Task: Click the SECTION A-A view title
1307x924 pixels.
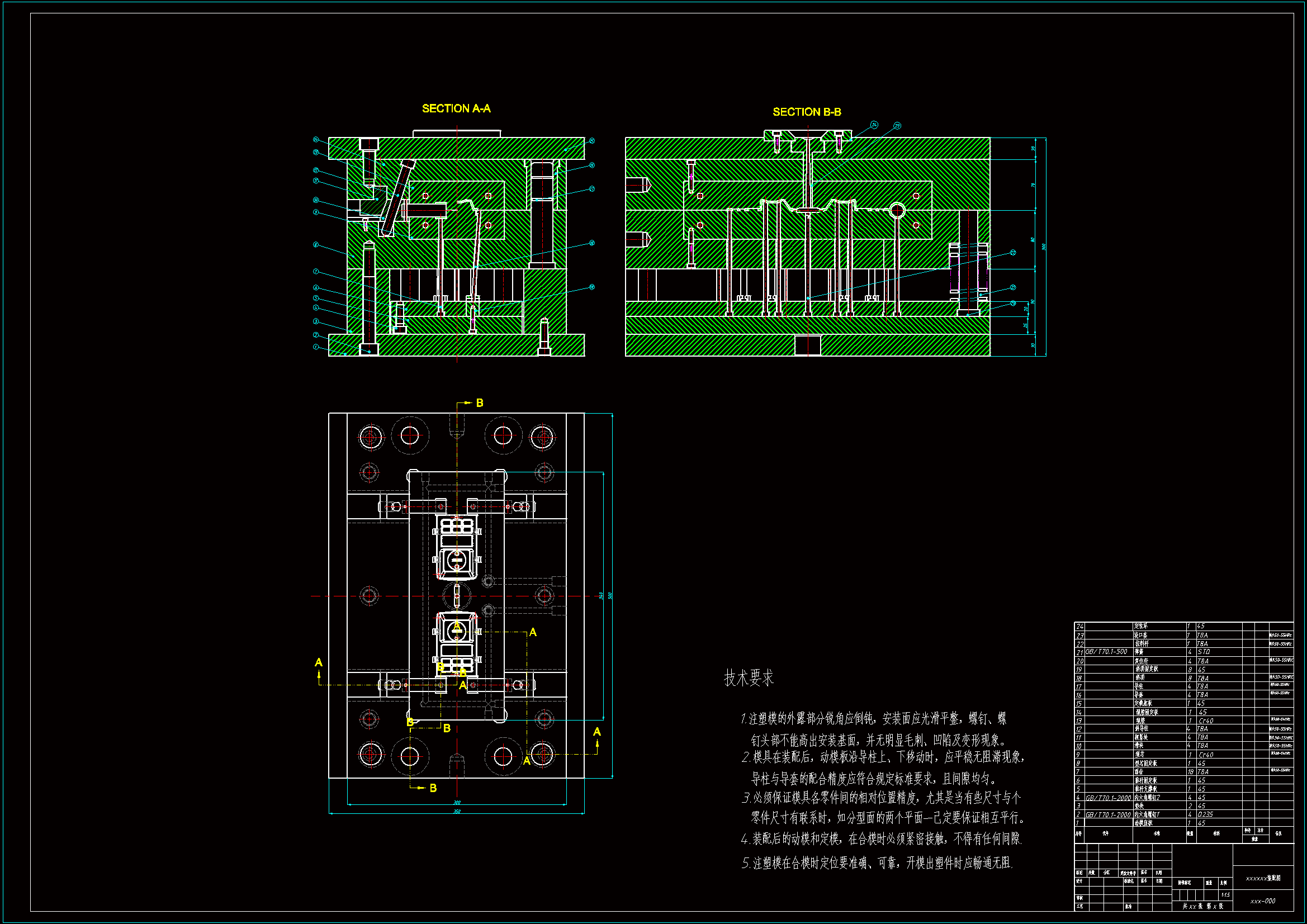Action: click(456, 108)
